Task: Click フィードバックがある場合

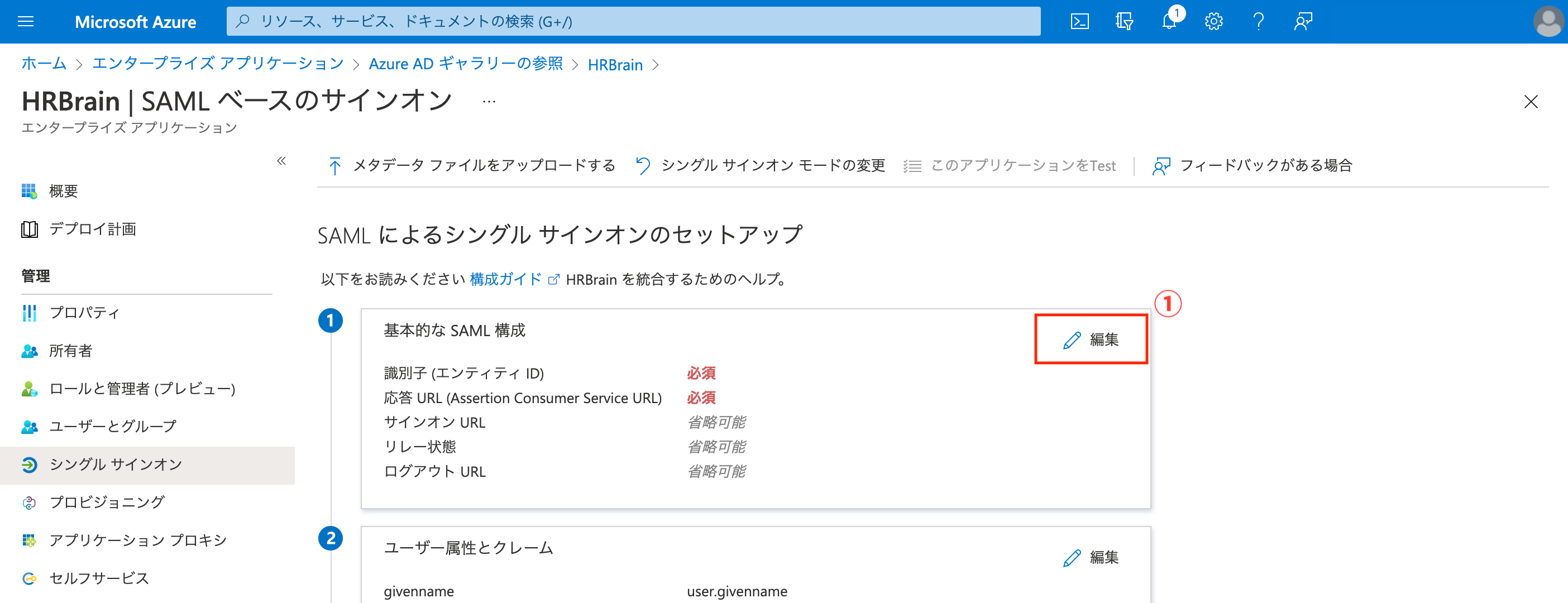Action: [1252, 165]
